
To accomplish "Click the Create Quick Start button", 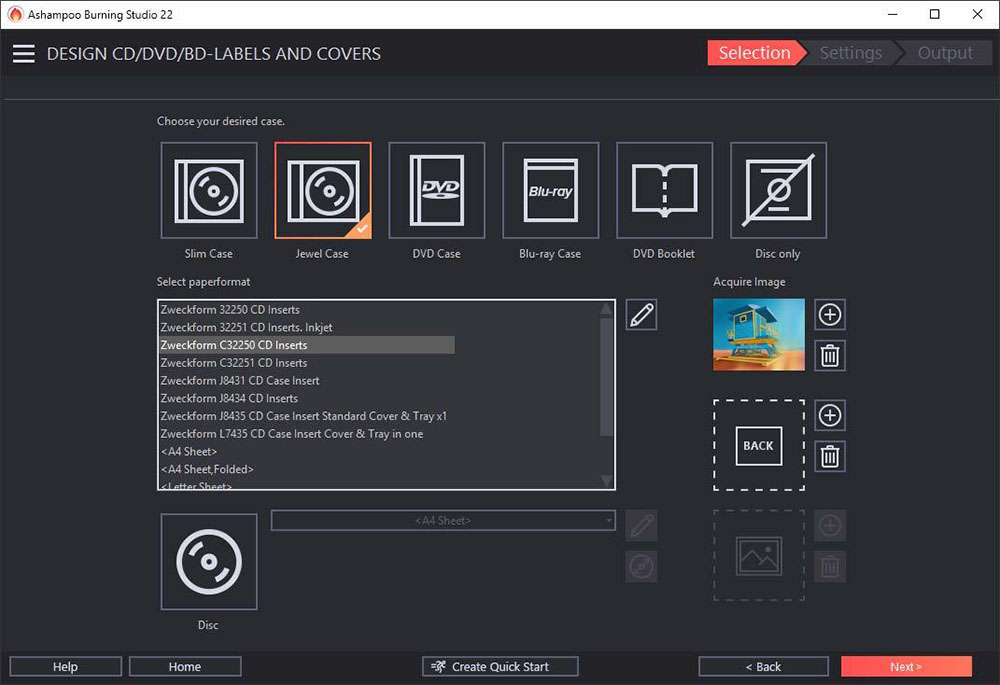I will tap(499, 666).
